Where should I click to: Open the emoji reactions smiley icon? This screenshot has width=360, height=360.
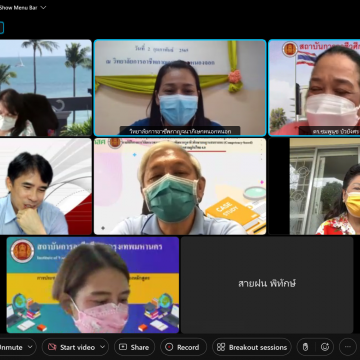tap(325, 347)
